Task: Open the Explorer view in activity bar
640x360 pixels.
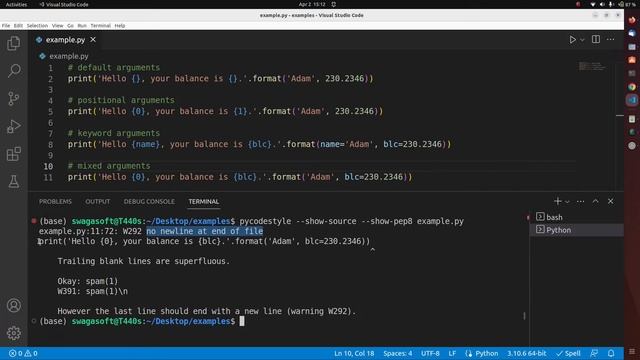Action: pos(13,43)
